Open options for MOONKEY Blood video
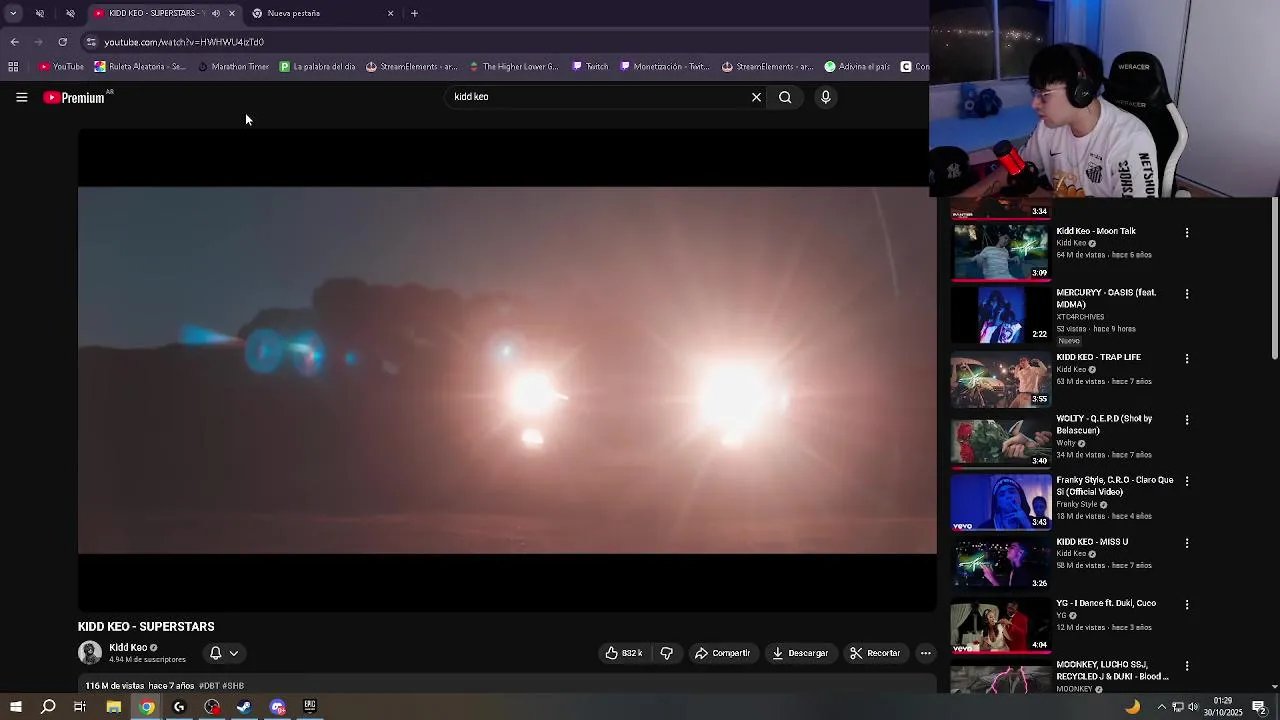The height and width of the screenshot is (720, 1280). click(1187, 666)
